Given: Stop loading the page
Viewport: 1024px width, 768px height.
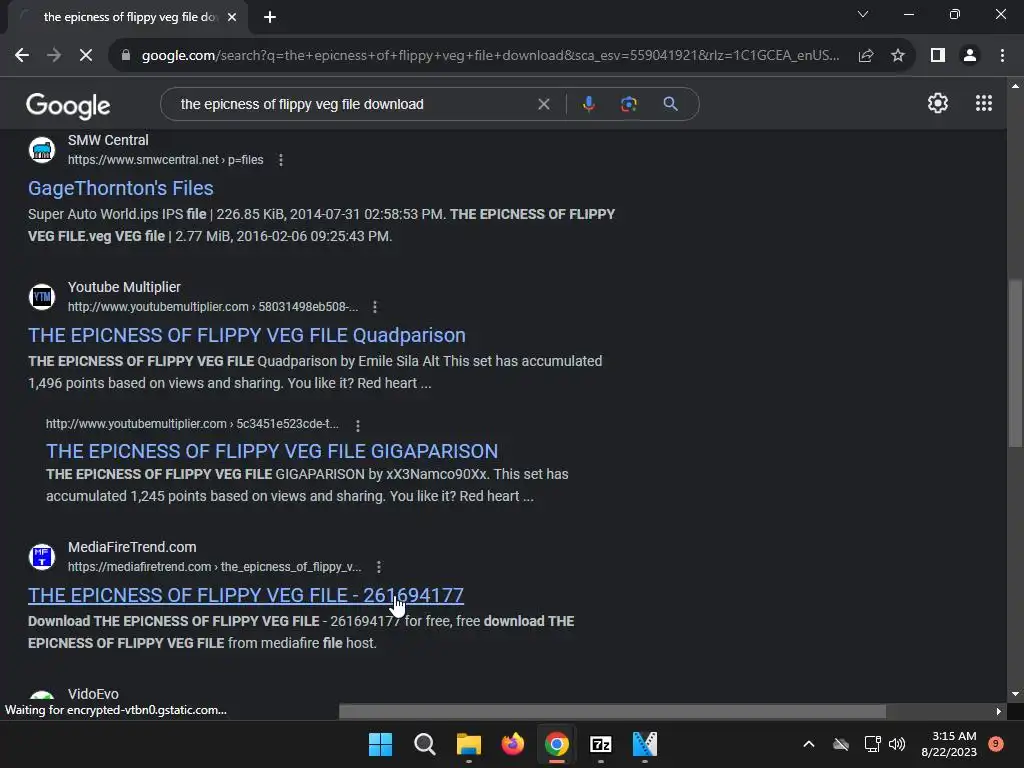Looking at the screenshot, I should (x=86, y=56).
